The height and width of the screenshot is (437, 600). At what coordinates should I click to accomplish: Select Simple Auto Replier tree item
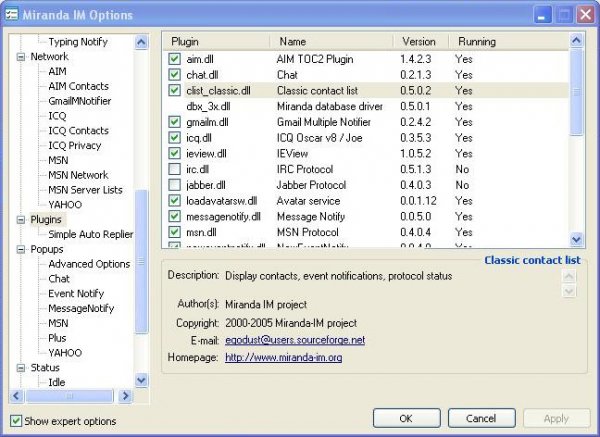point(91,235)
